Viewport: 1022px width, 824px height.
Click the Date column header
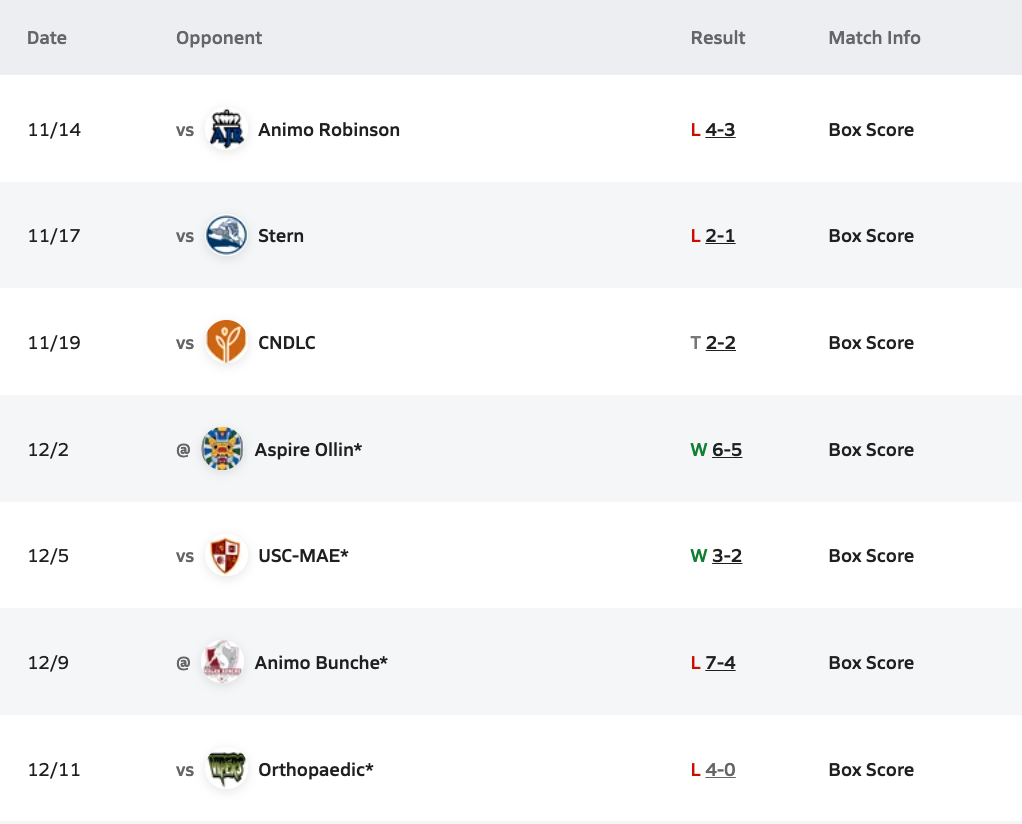[x=47, y=38]
